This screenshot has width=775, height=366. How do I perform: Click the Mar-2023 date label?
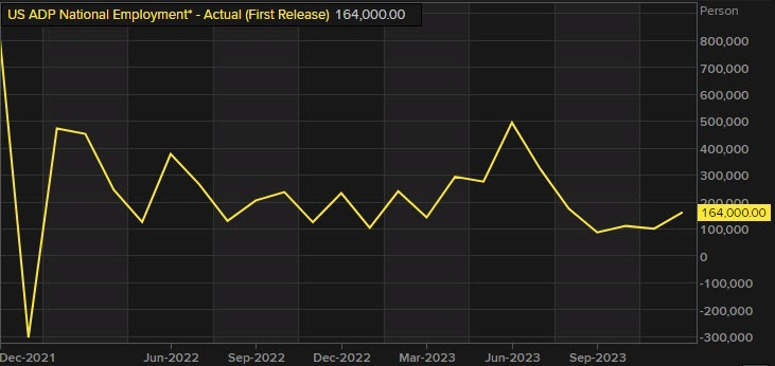(427, 356)
